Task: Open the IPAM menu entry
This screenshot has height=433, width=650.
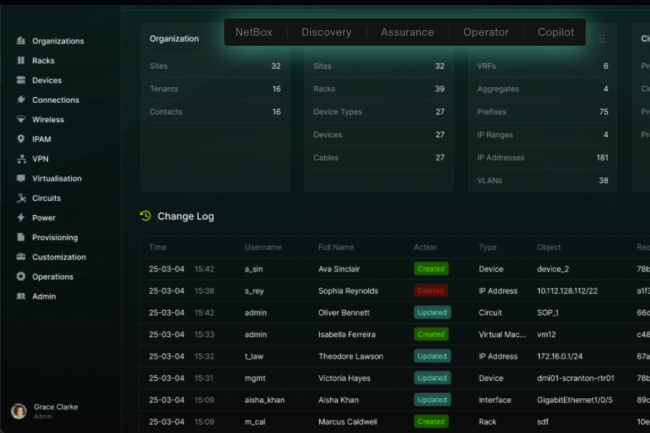Action: [x=41, y=139]
